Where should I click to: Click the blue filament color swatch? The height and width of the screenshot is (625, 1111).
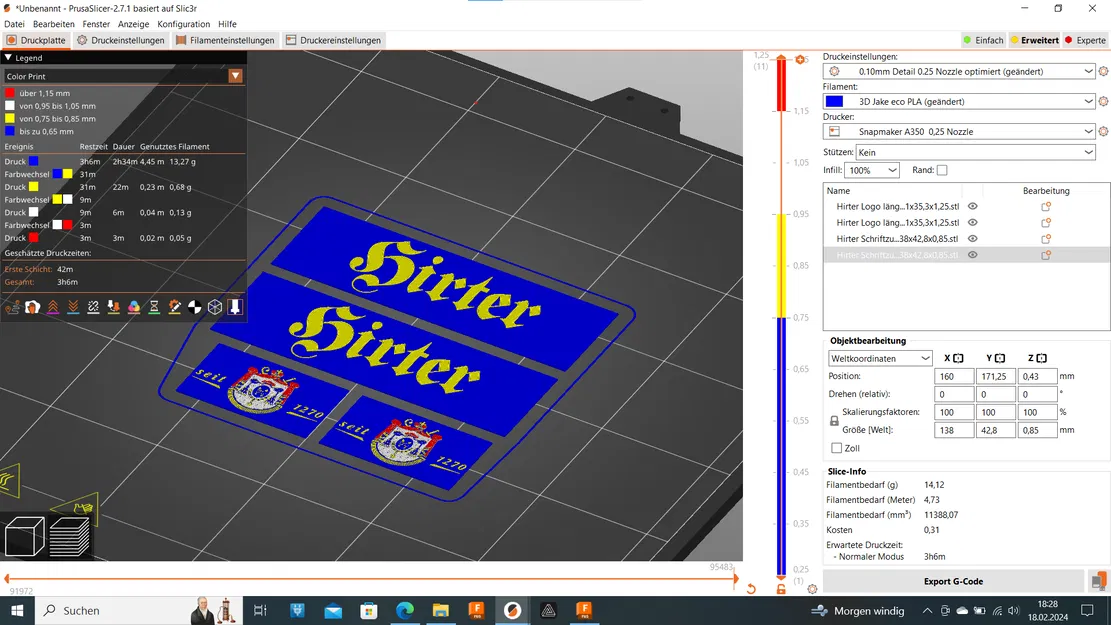click(x=835, y=101)
